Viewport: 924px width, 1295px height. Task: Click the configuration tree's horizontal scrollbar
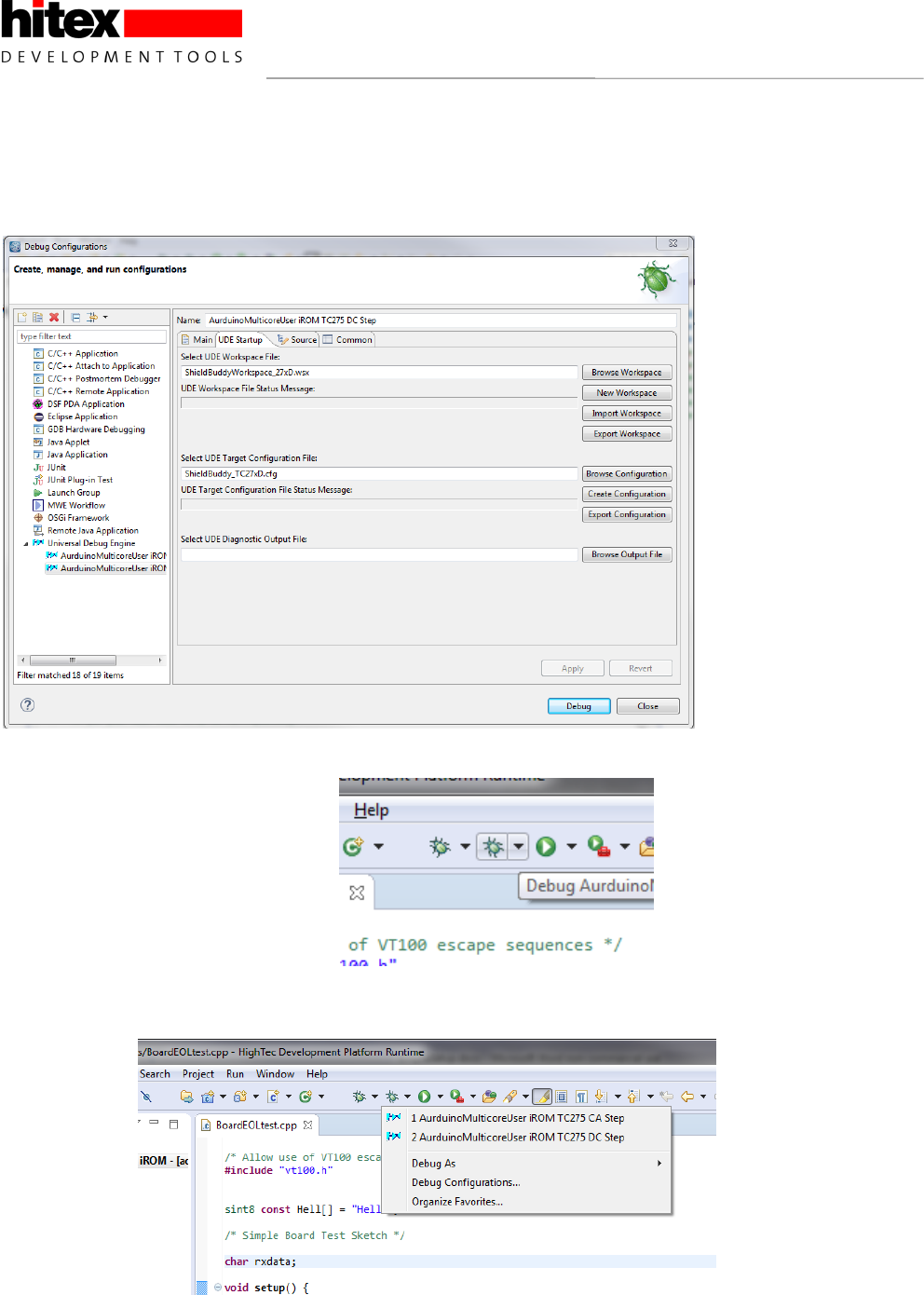coord(91,661)
